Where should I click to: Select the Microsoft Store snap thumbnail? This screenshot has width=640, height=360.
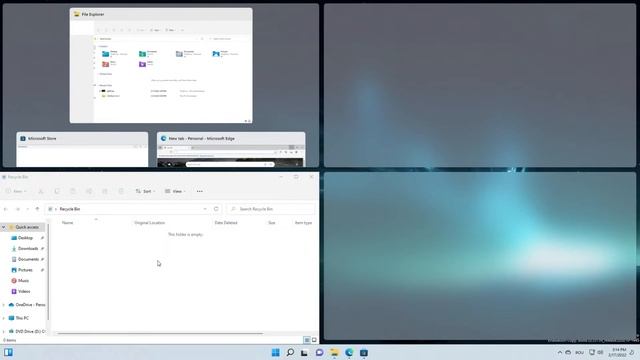pos(82,149)
